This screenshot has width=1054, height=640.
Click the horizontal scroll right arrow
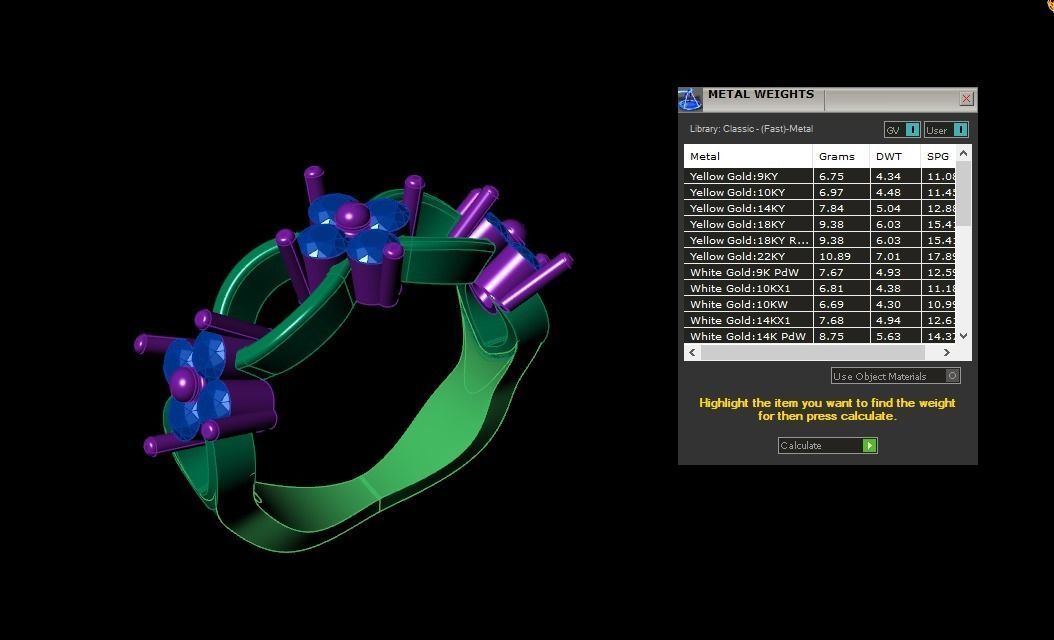pos(946,352)
